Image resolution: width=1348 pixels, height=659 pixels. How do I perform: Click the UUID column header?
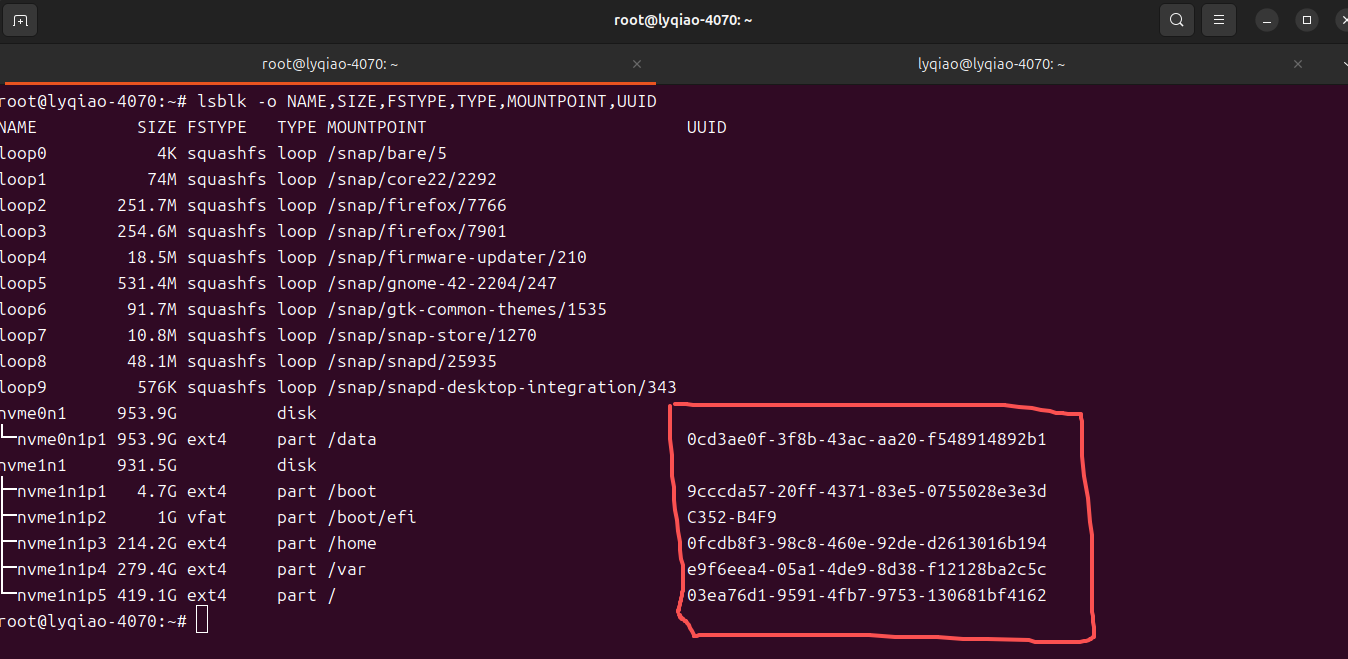[x=706, y=127]
